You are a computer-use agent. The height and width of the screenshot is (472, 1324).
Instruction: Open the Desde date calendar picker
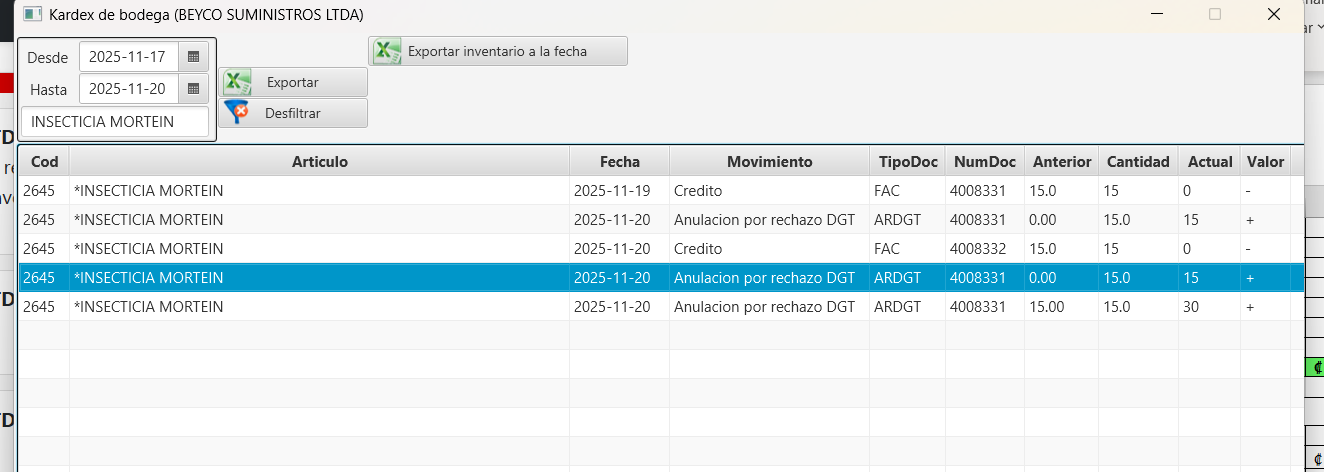[x=194, y=57]
